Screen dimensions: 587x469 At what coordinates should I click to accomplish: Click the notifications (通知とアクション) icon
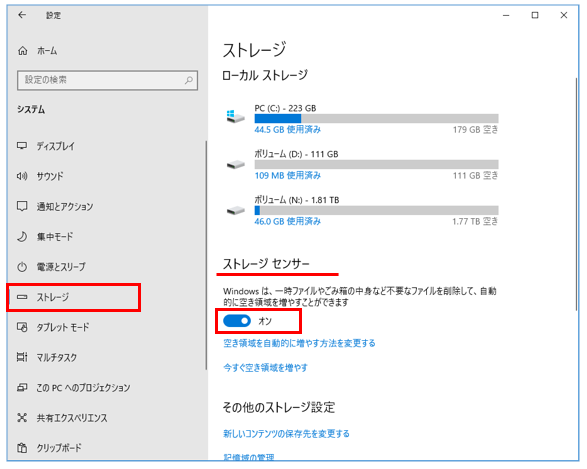pyautogui.click(x=22, y=206)
